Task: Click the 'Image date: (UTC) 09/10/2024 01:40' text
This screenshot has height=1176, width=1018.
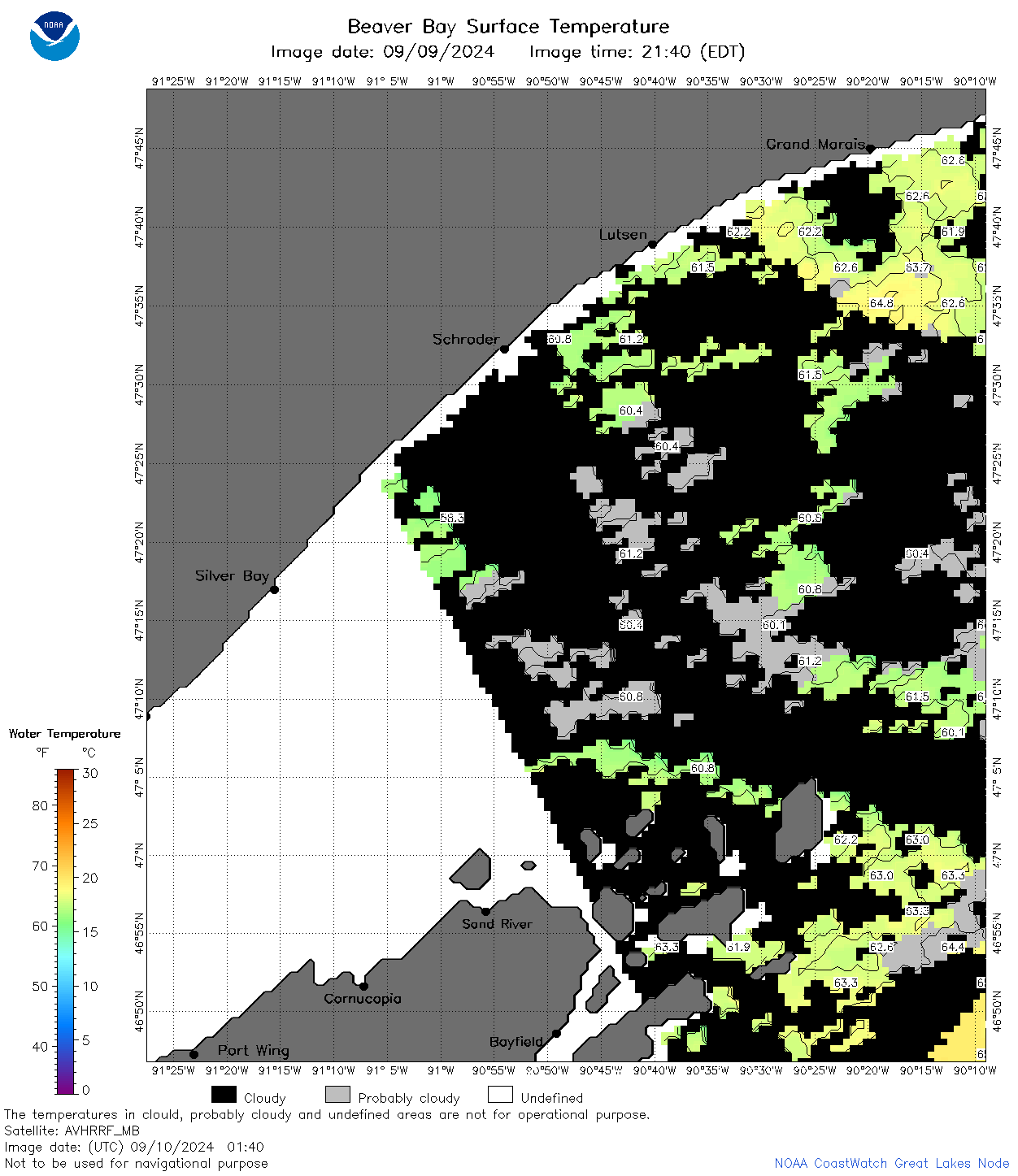Action: pos(134,1147)
